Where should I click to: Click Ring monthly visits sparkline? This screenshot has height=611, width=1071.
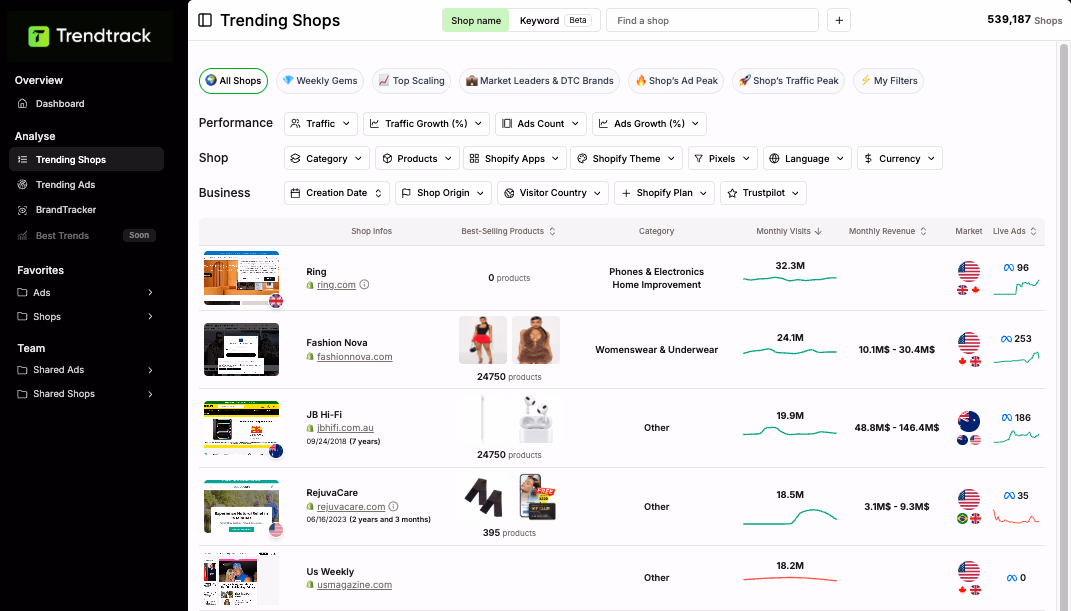[790, 279]
